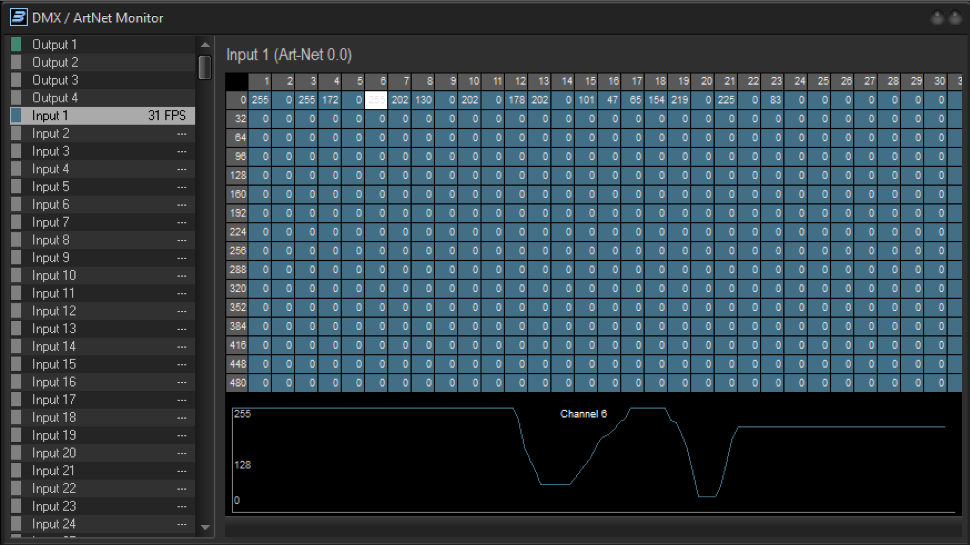Select Output 2 in the universe list
The height and width of the screenshot is (545, 970).
tap(103, 62)
